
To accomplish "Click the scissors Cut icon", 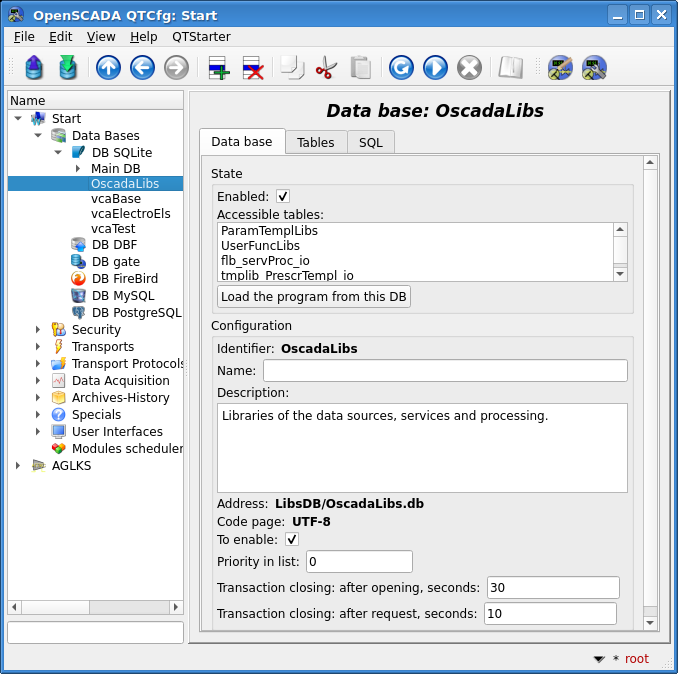I will [x=326, y=68].
